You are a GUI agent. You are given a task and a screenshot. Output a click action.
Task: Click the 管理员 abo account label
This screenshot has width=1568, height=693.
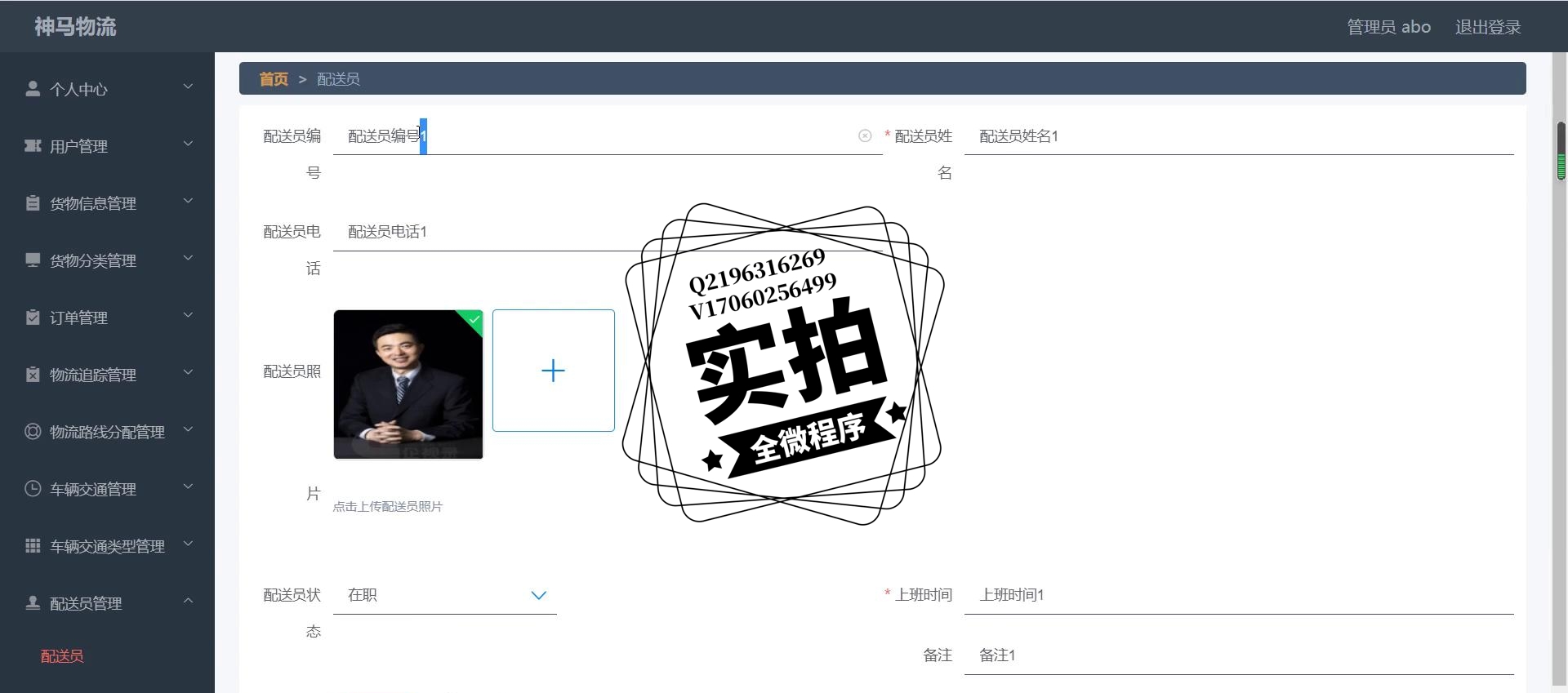coord(1388,27)
